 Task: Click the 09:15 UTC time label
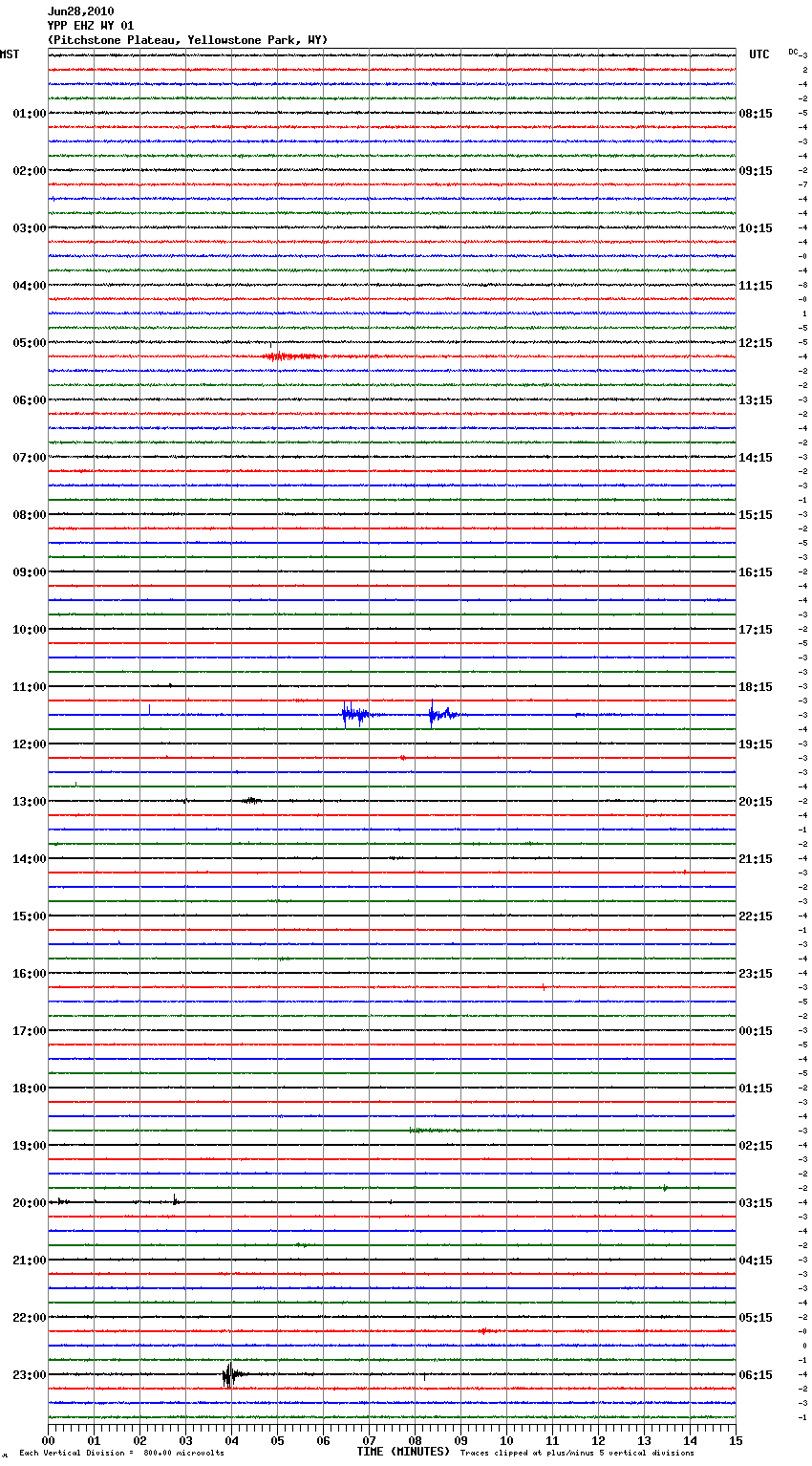[756, 171]
